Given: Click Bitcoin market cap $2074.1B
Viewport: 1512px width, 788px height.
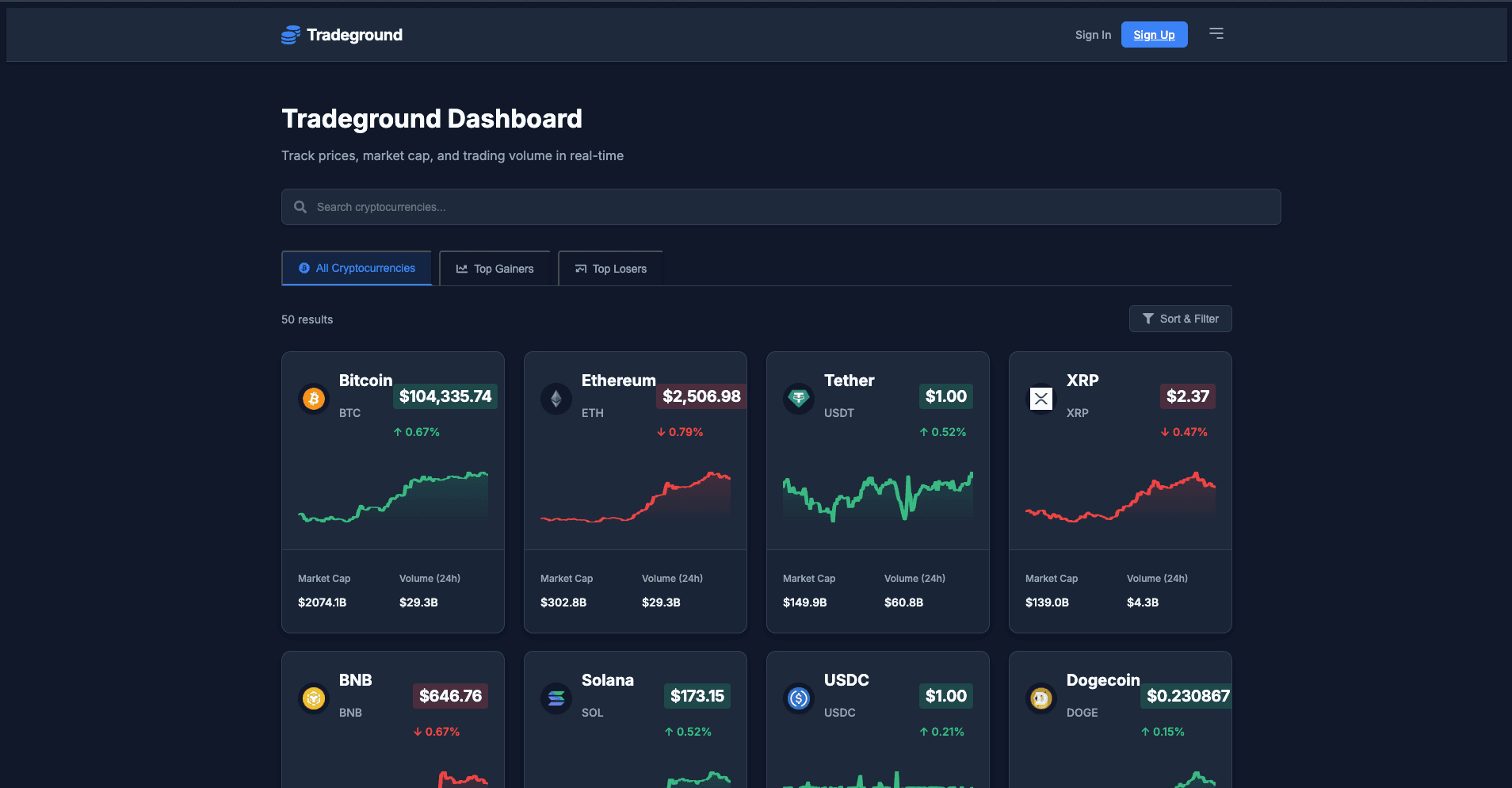Looking at the screenshot, I should point(322,602).
